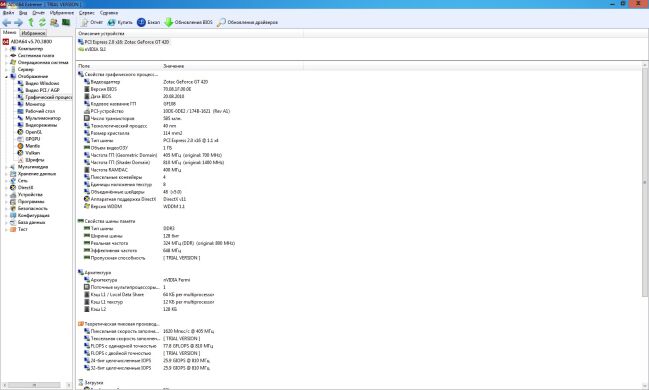Open the Отчёт report toolbar button
Image resolution: width=649 pixels, height=390 pixels.
92,22
